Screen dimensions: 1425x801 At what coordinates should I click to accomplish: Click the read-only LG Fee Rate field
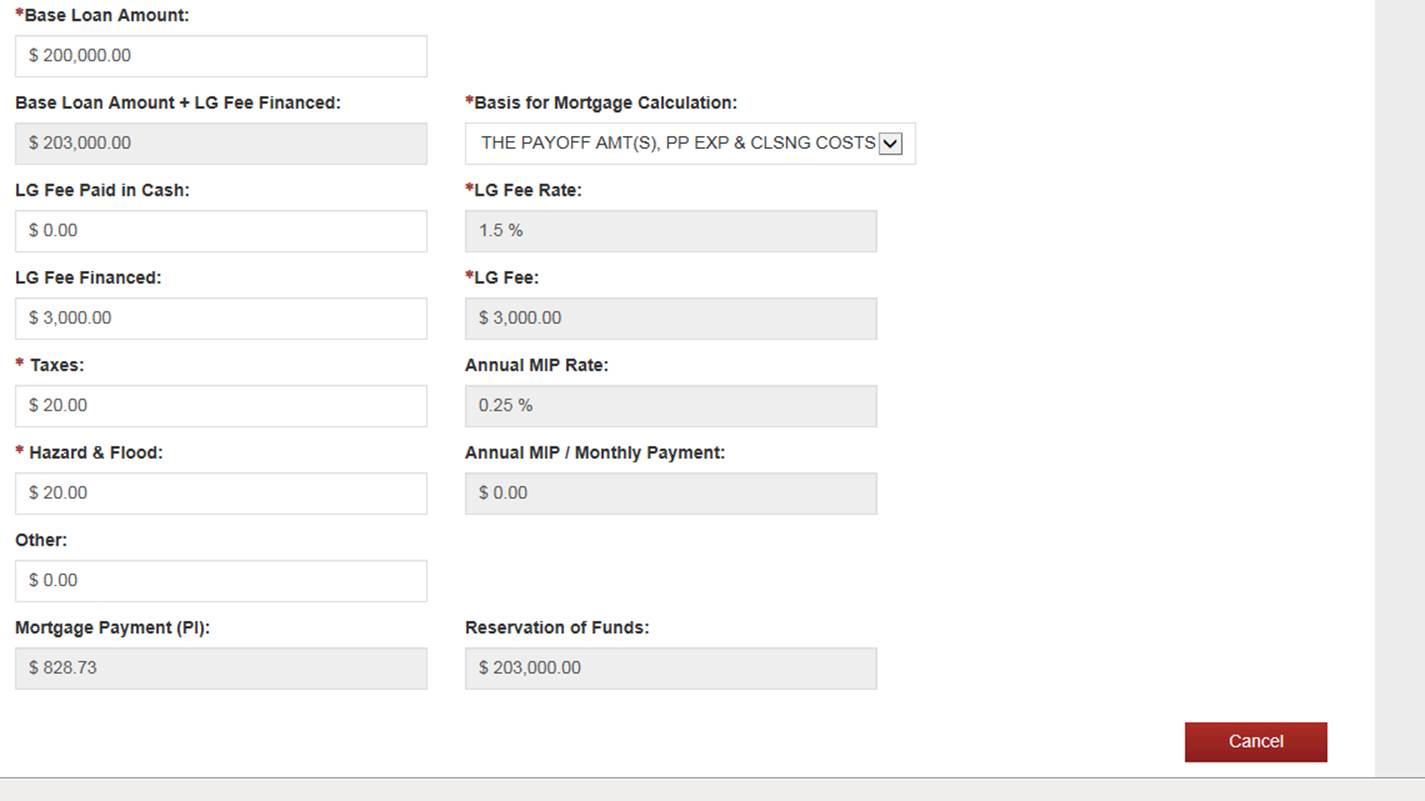[670, 231]
